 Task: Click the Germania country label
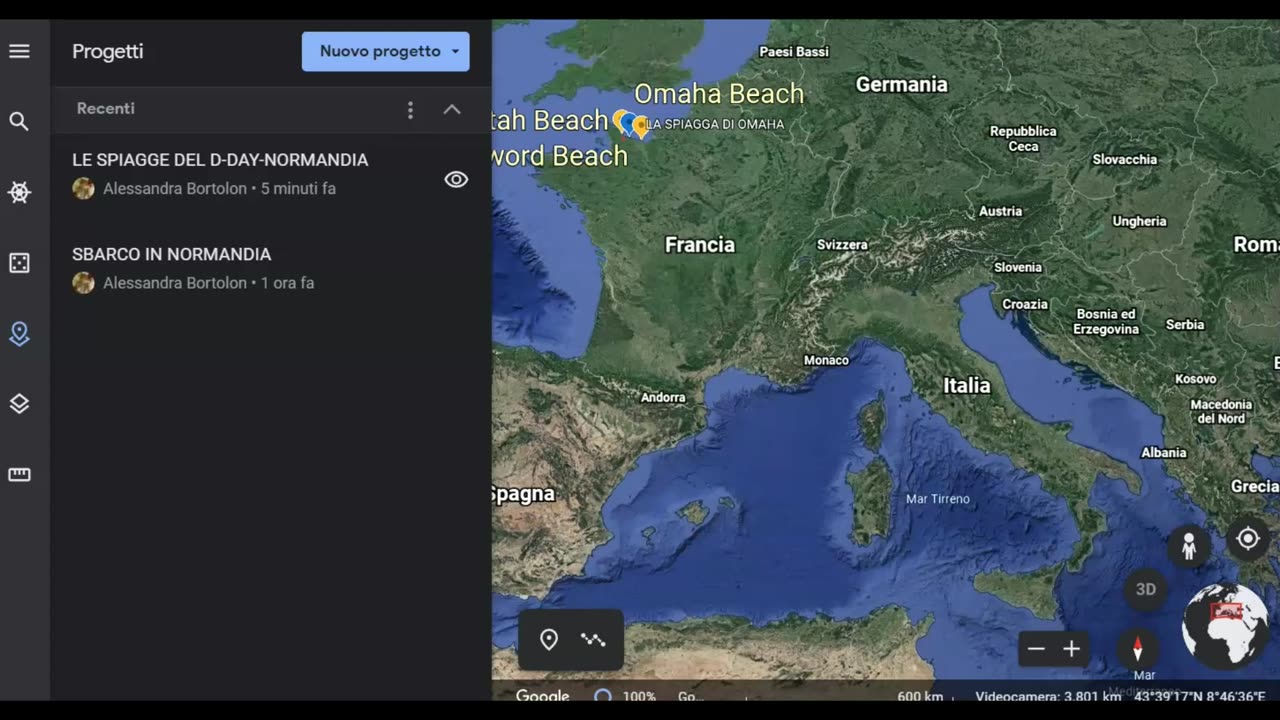click(901, 85)
